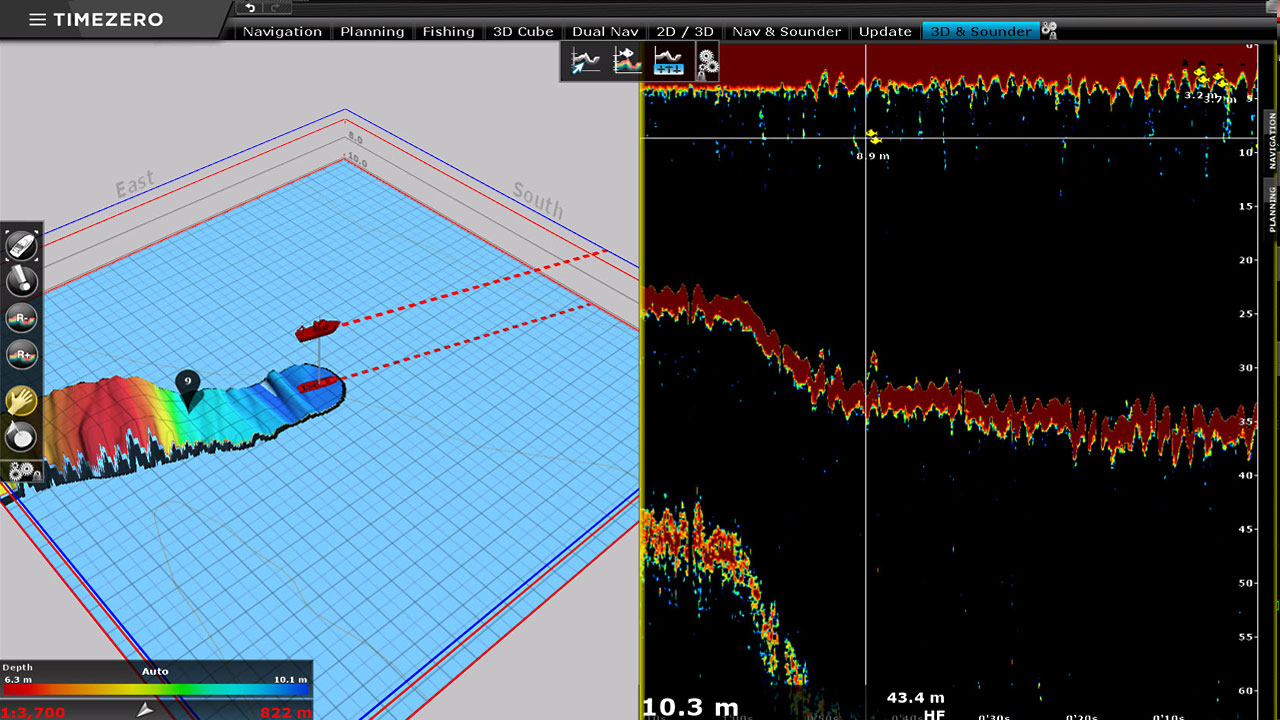Switch to the Navigation tab
The width and height of the screenshot is (1280, 720).
(x=282, y=32)
